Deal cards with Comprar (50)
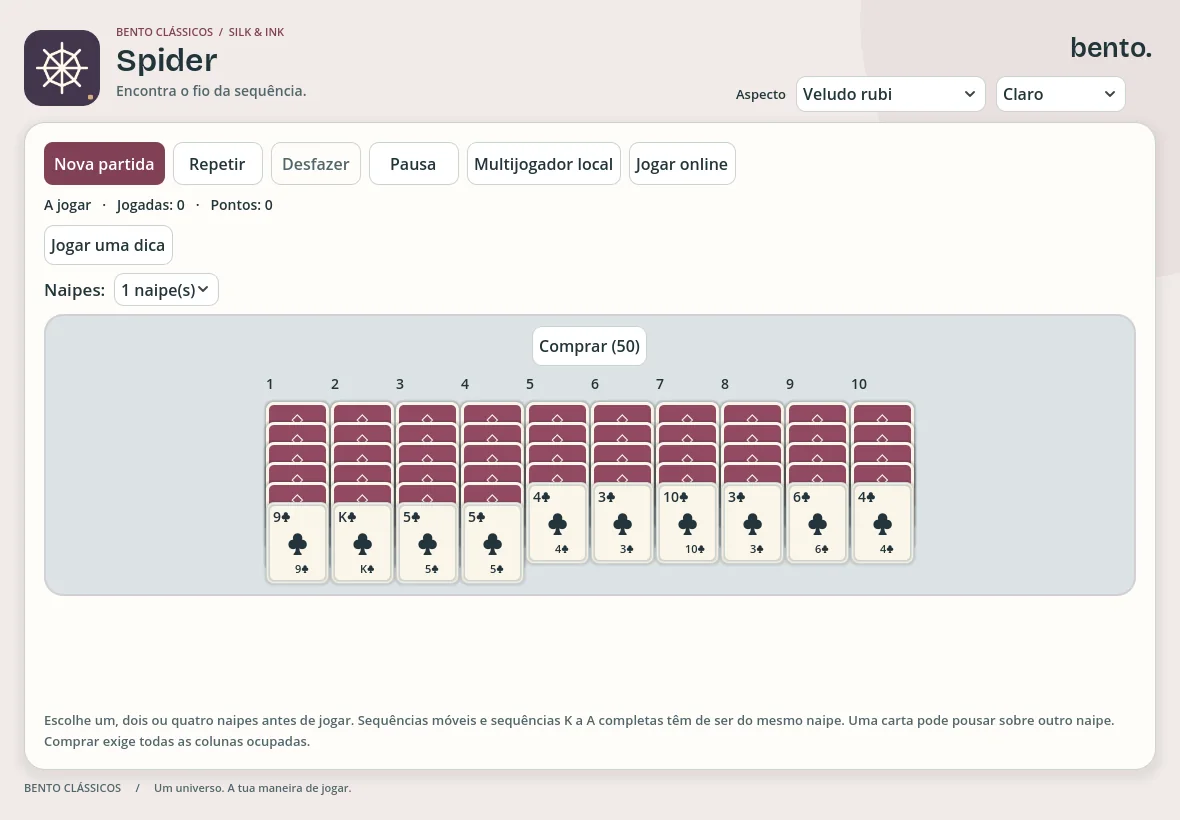The width and height of the screenshot is (1180, 820). click(x=589, y=346)
